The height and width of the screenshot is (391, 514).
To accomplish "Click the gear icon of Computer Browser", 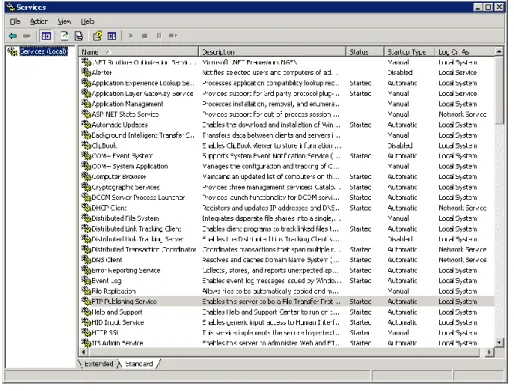I will (x=86, y=176).
